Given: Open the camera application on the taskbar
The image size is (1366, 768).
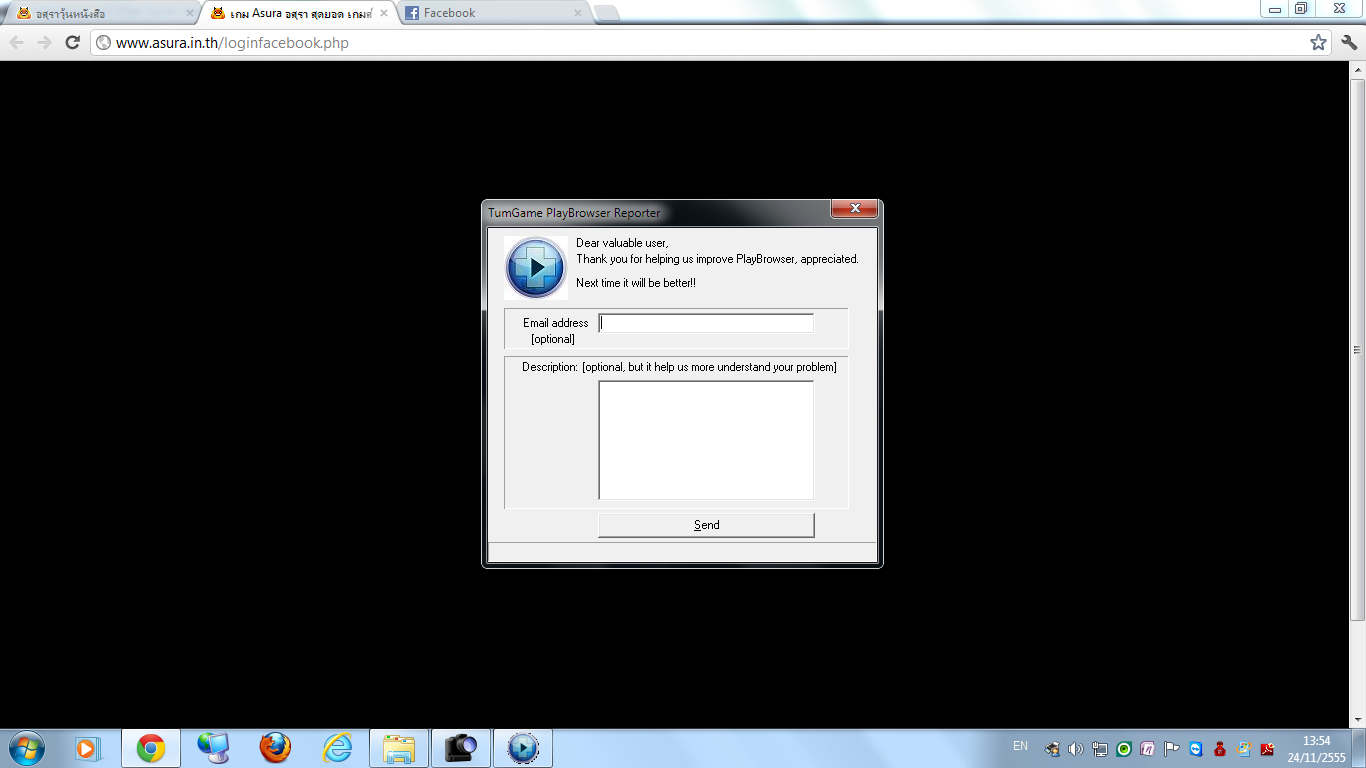Looking at the screenshot, I should [461, 747].
